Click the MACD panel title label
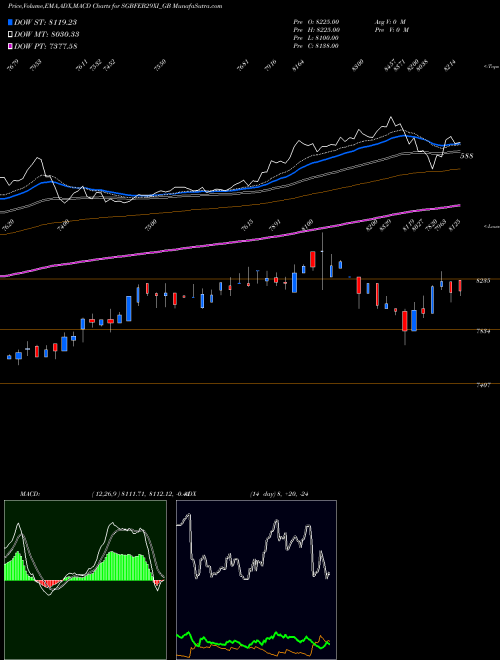 click(30, 494)
